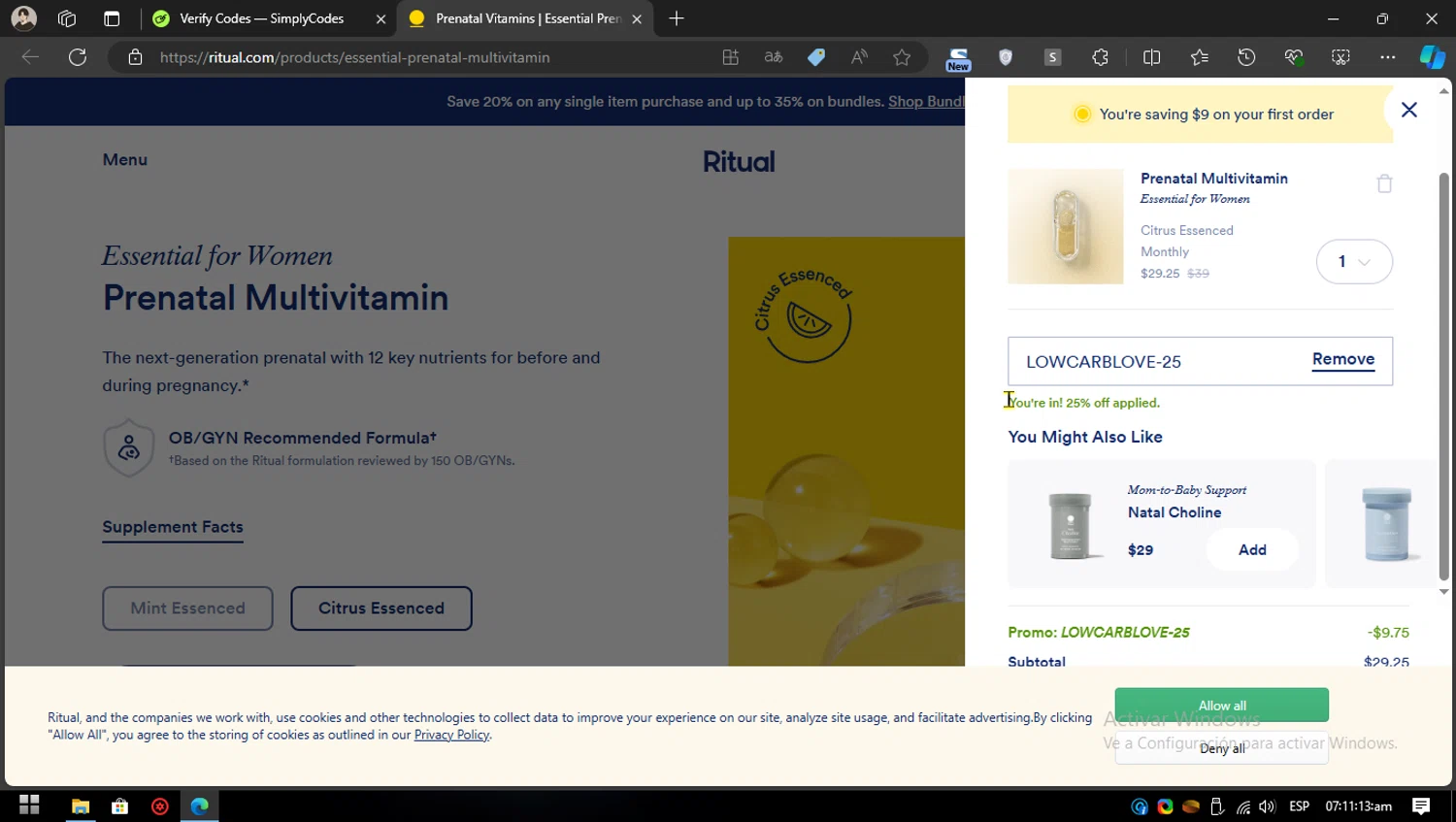Image resolution: width=1456 pixels, height=822 pixels.
Task: Open second recommended product thumbnail
Action: pos(1386,524)
